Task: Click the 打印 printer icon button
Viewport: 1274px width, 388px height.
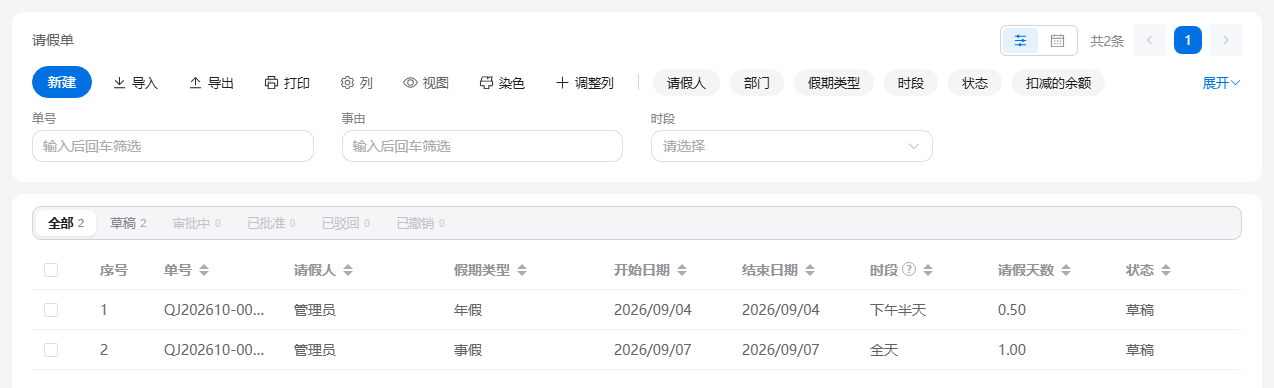Action: (x=287, y=83)
